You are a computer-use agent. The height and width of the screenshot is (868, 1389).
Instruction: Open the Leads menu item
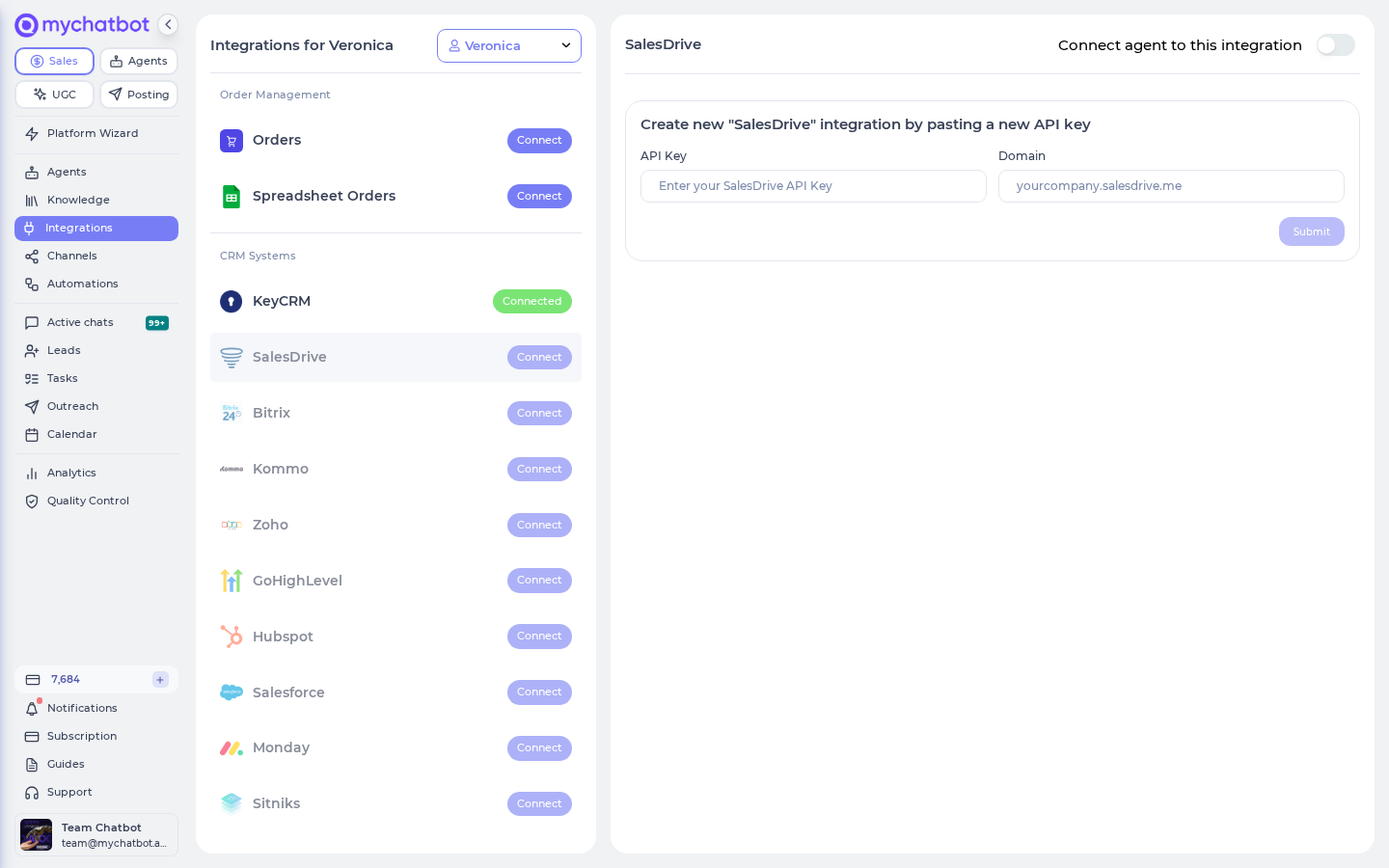(x=96, y=351)
